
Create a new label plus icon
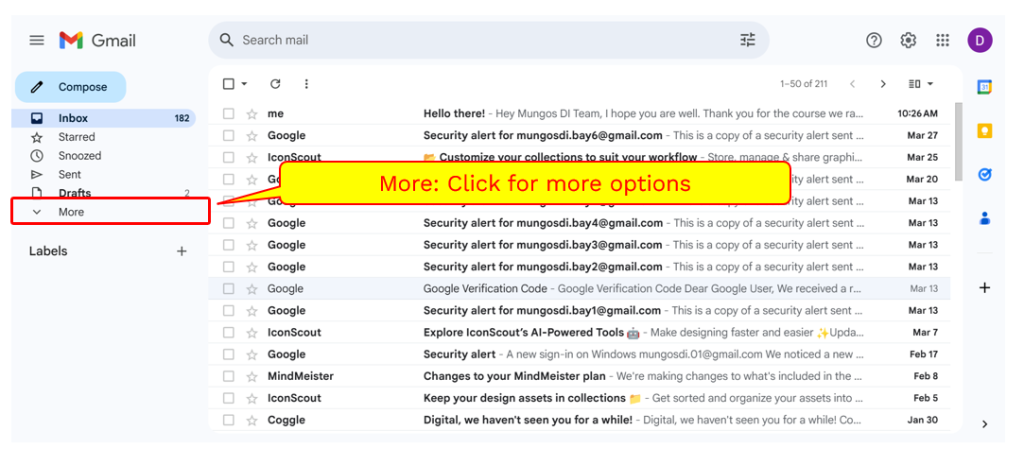pyautogui.click(x=181, y=251)
